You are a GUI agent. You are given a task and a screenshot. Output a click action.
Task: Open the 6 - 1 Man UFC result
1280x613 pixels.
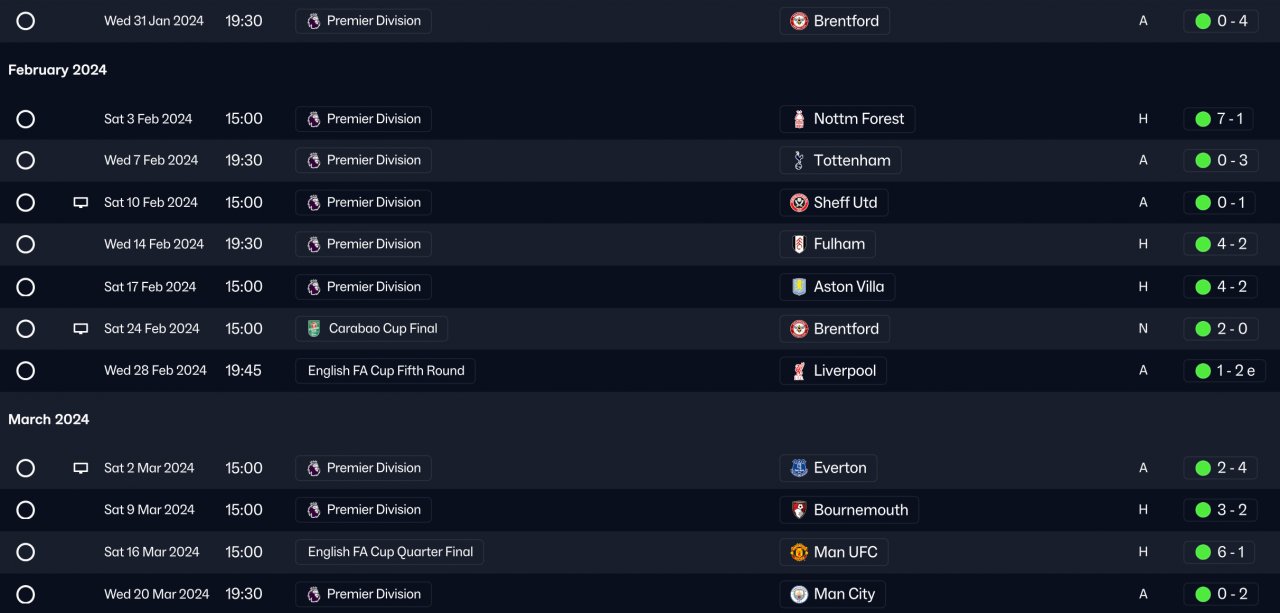point(1220,552)
